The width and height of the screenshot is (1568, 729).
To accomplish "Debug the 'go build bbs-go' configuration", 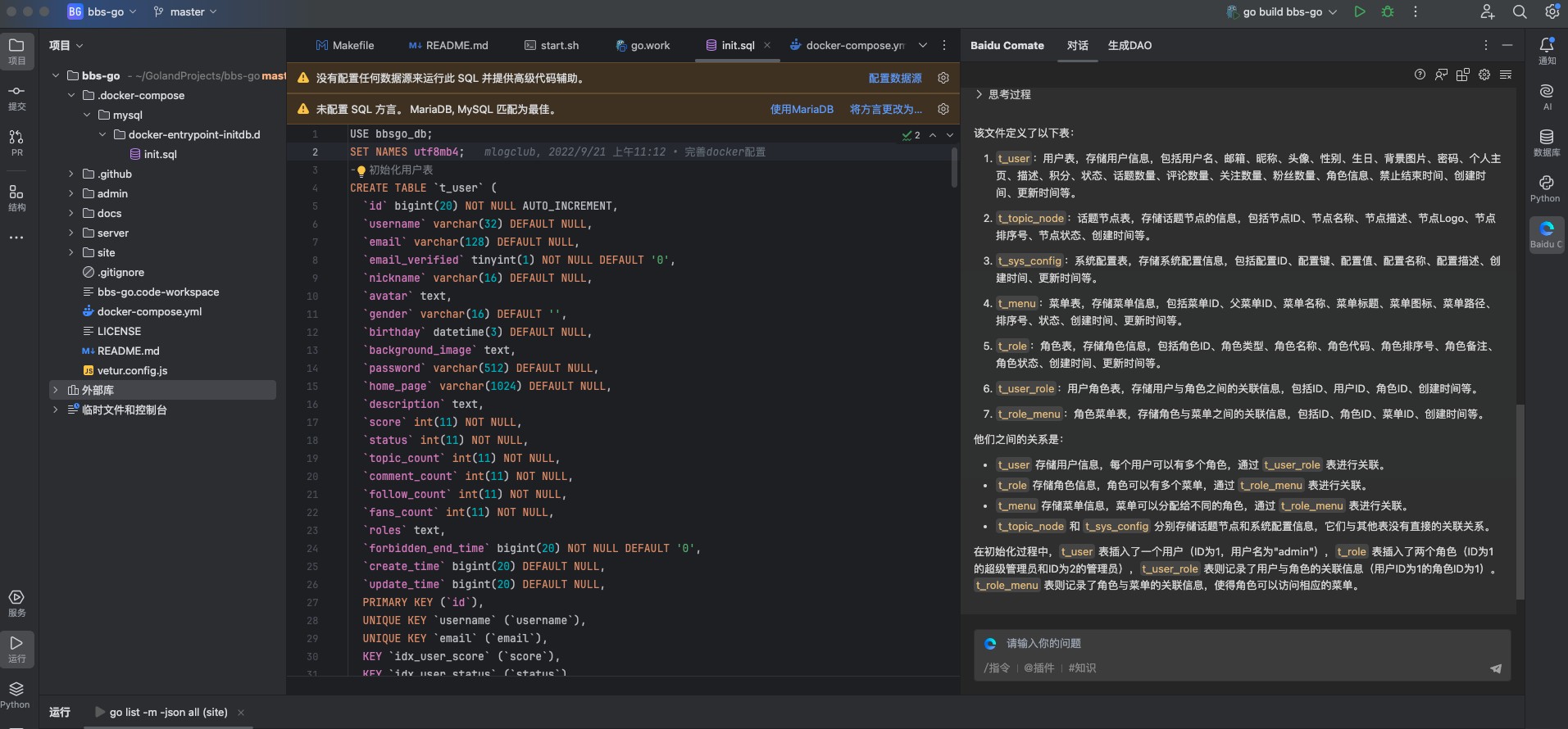I will [x=1388, y=11].
